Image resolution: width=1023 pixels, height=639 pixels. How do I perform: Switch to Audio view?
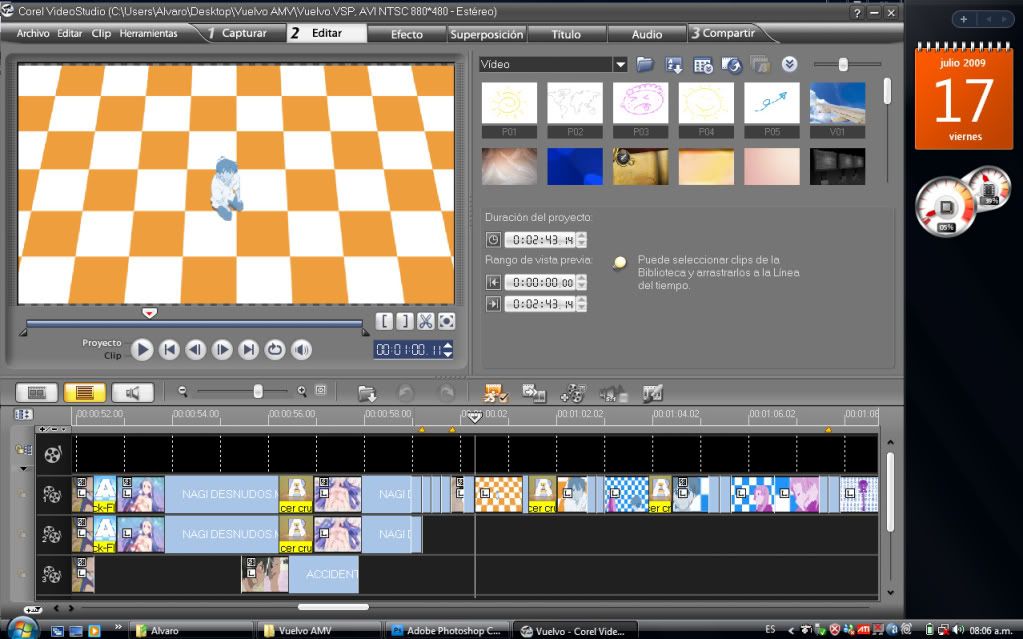point(132,392)
